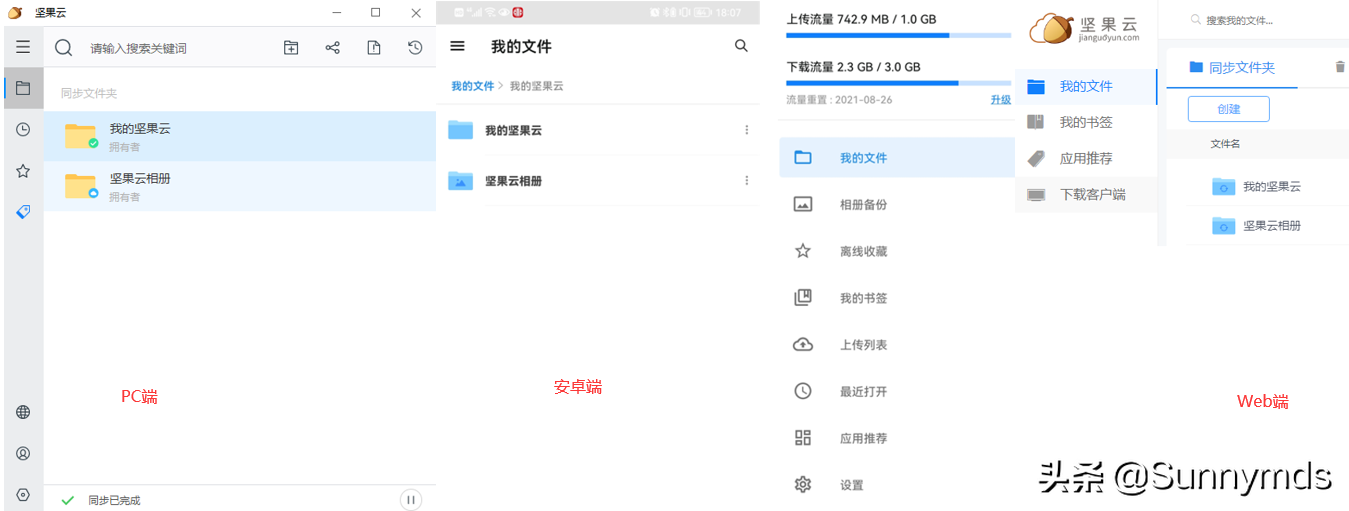Pause syncing with the pause button

pos(410,500)
